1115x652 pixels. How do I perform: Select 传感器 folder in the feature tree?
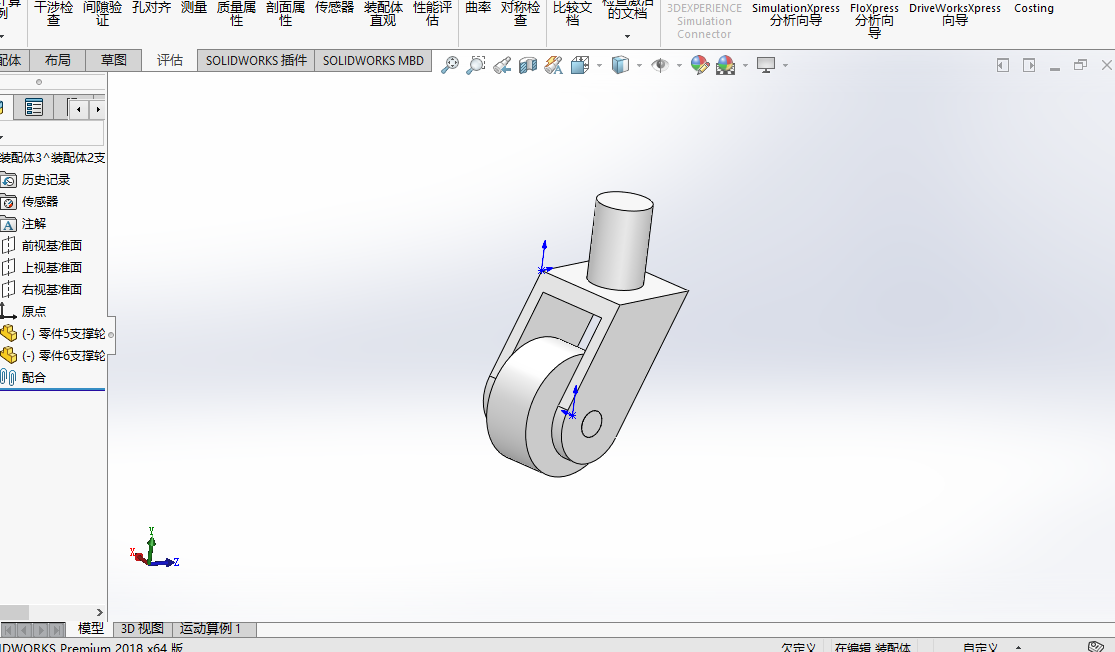point(40,202)
